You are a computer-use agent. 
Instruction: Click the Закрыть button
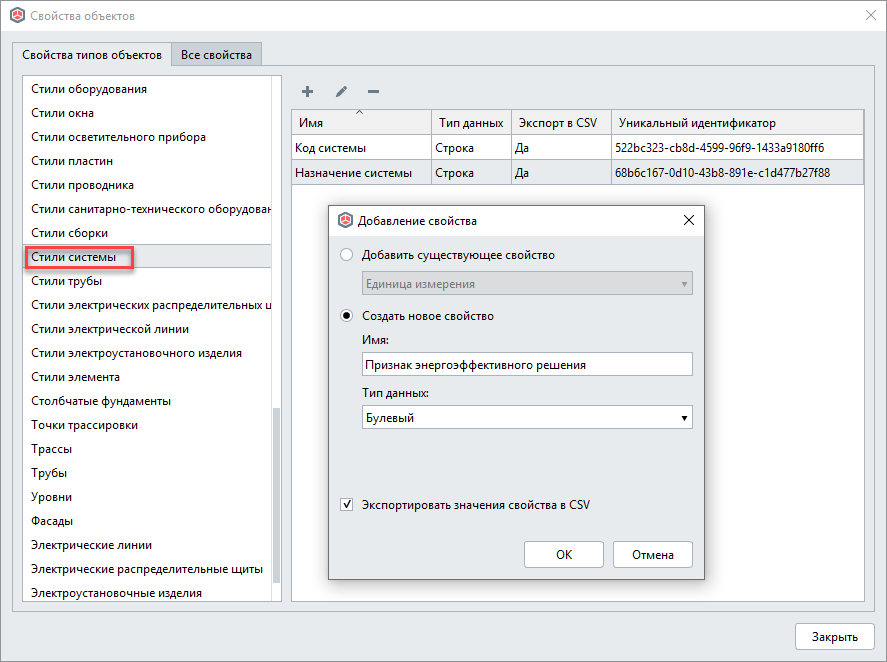click(x=834, y=637)
